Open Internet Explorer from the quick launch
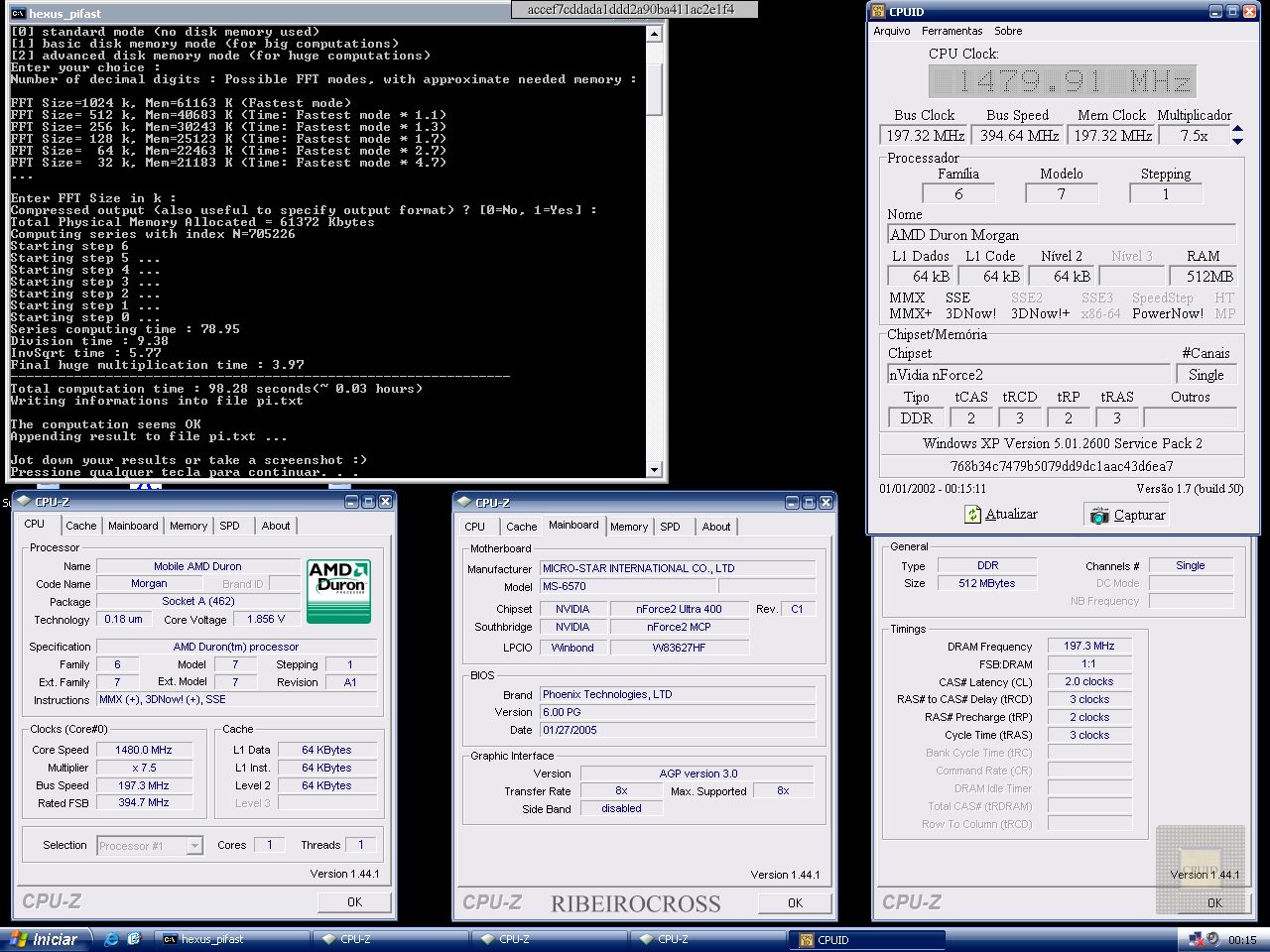The image size is (1270, 952). (x=111, y=939)
